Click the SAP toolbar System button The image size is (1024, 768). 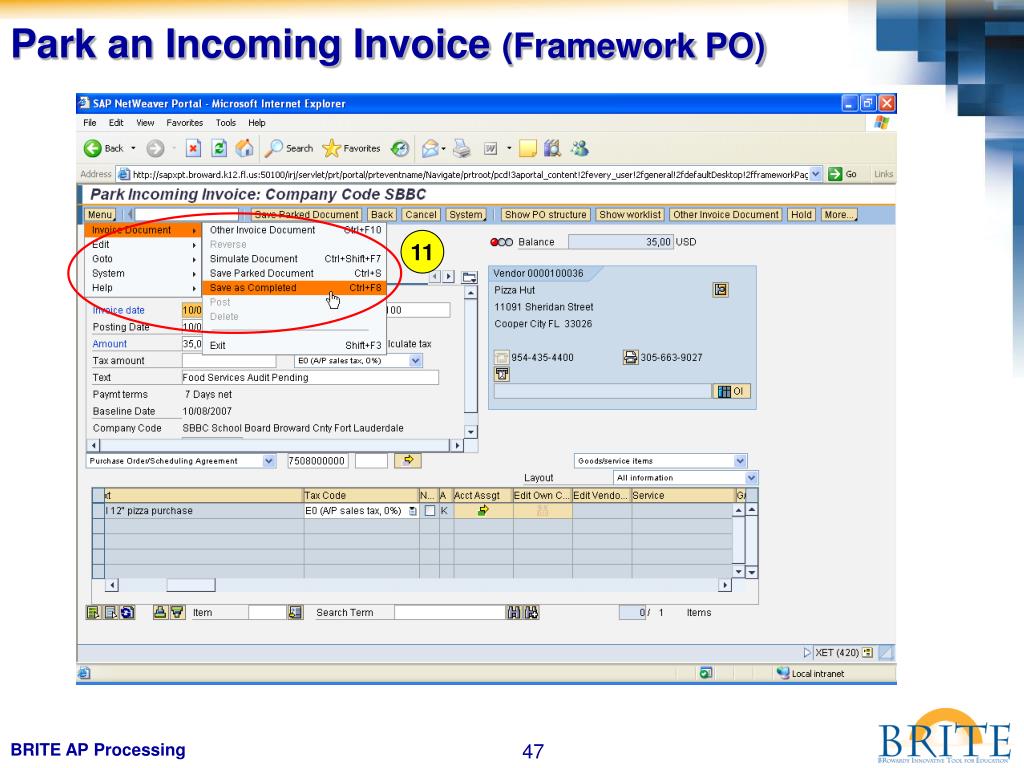click(x=466, y=214)
